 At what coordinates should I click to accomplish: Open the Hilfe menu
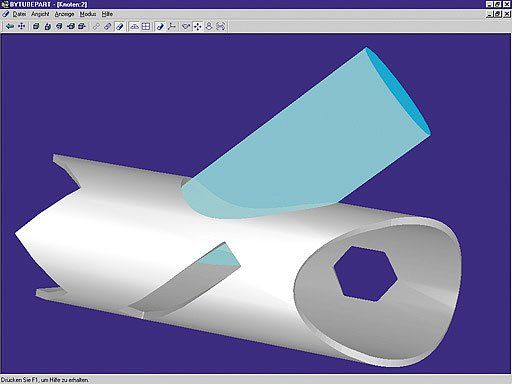pyautogui.click(x=107, y=14)
